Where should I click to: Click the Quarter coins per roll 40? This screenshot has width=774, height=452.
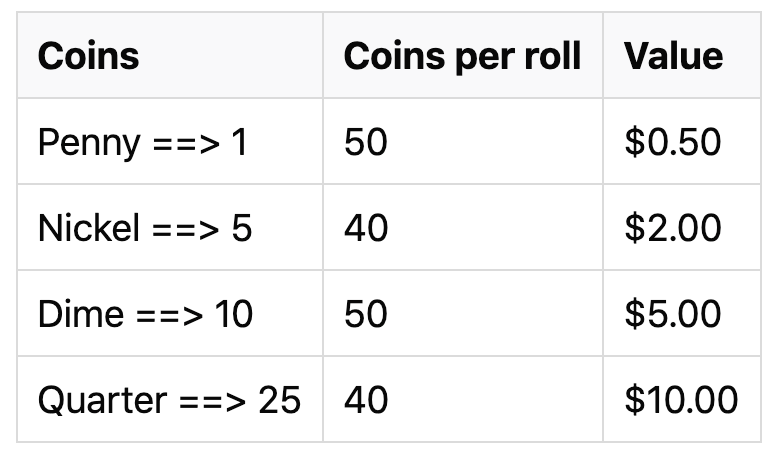pyautogui.click(x=366, y=400)
